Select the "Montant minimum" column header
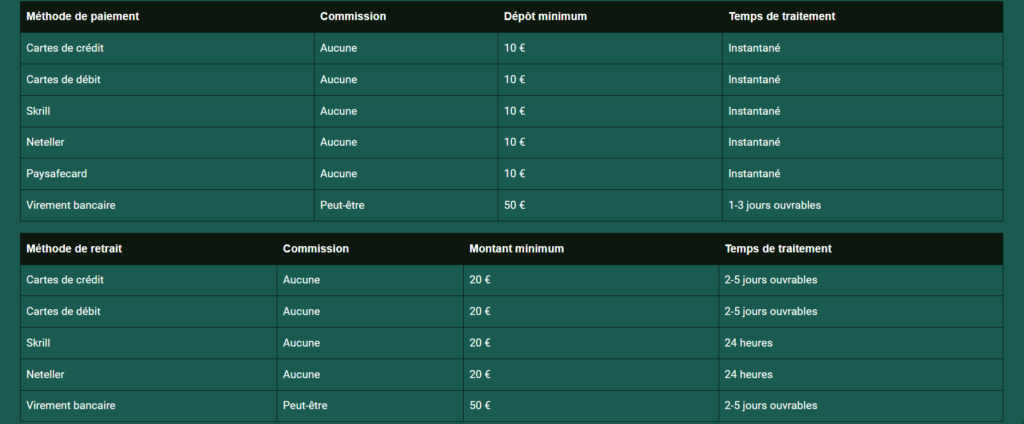The height and width of the screenshot is (424, 1024). (516, 249)
